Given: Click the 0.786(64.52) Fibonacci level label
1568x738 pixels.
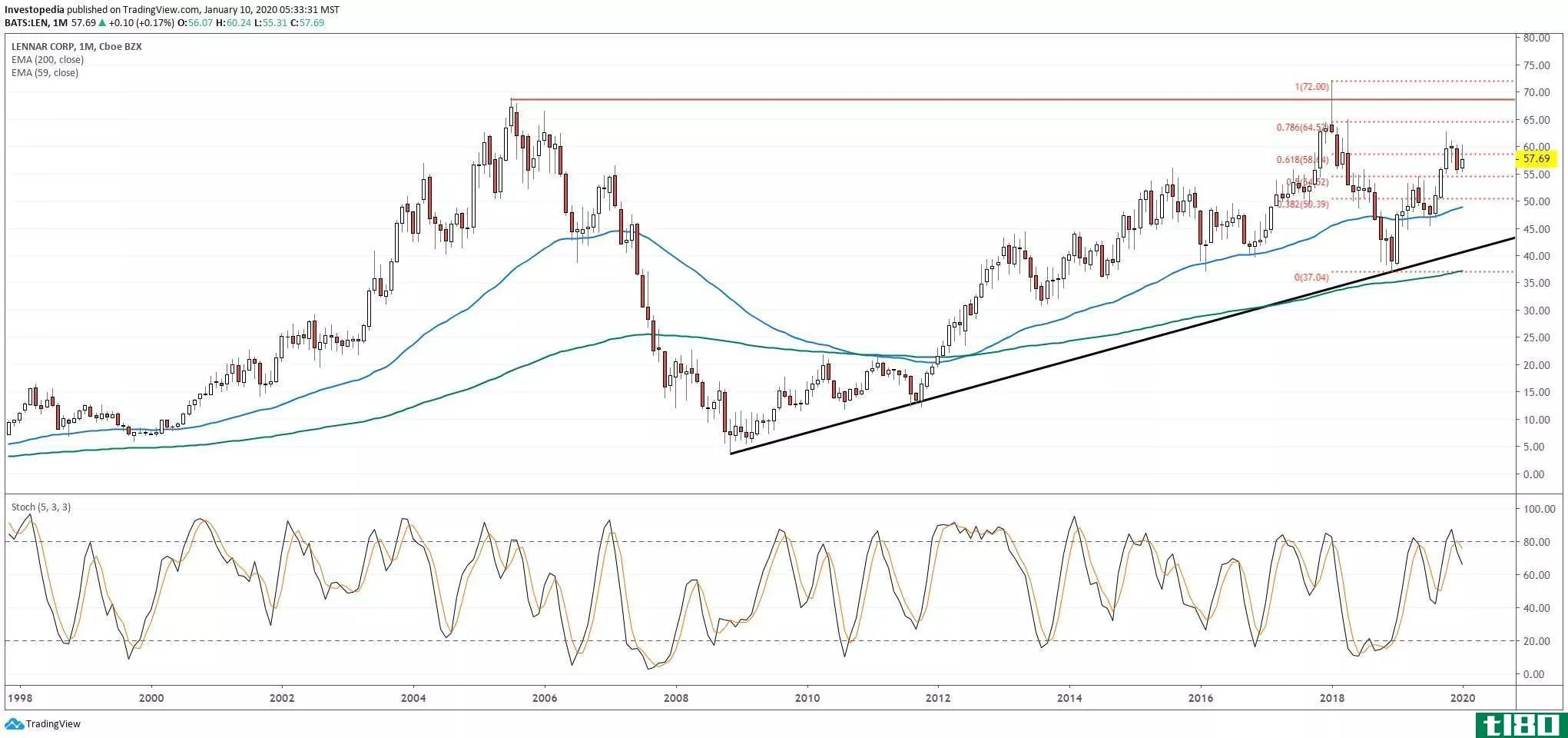Looking at the screenshot, I should 1302,128.
